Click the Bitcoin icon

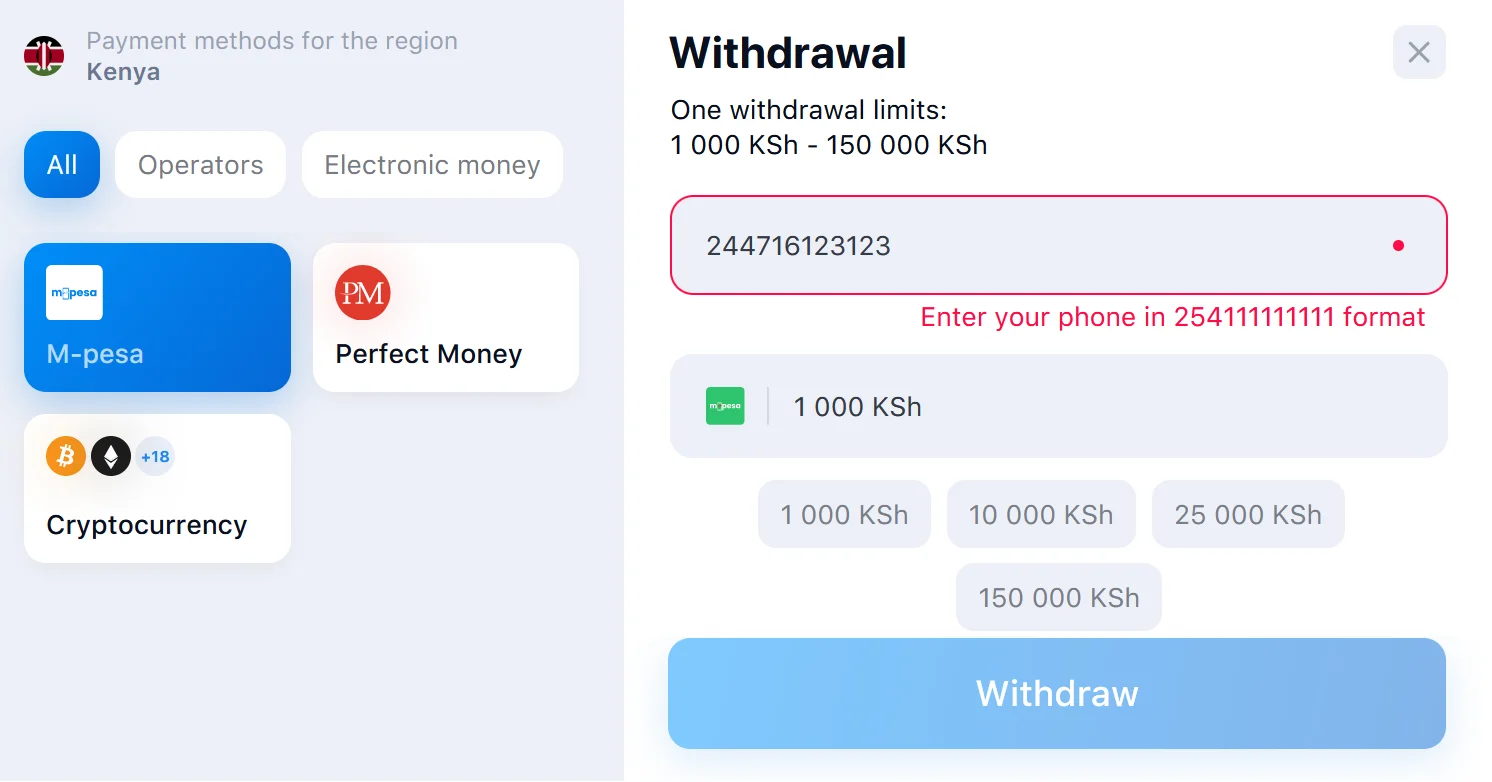66,457
